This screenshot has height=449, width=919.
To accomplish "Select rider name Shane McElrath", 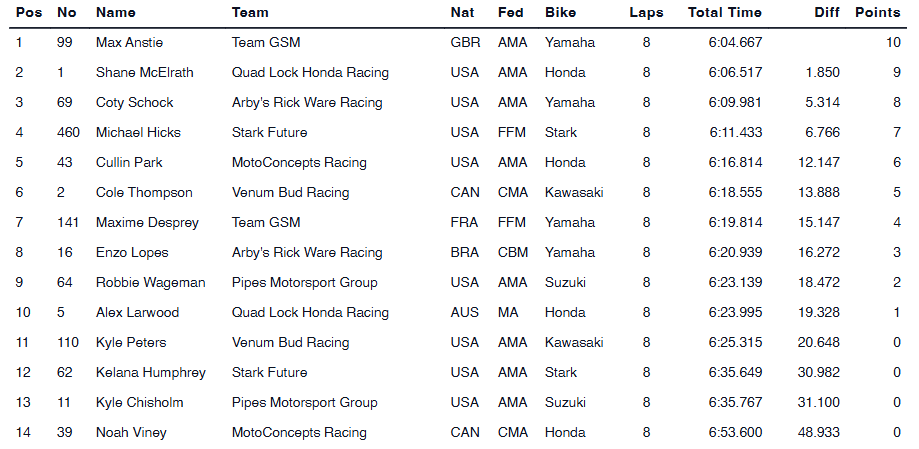I will pos(144,73).
